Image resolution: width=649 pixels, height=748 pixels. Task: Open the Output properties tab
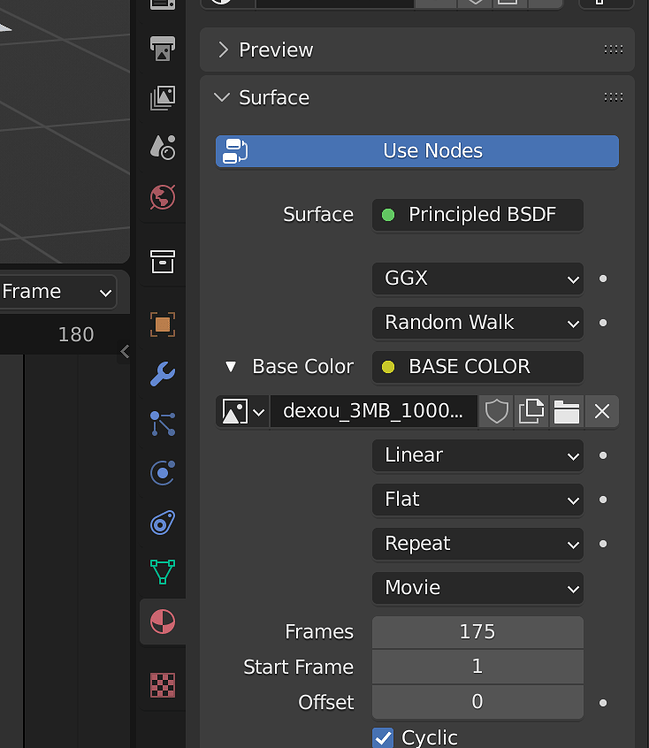coord(163,48)
